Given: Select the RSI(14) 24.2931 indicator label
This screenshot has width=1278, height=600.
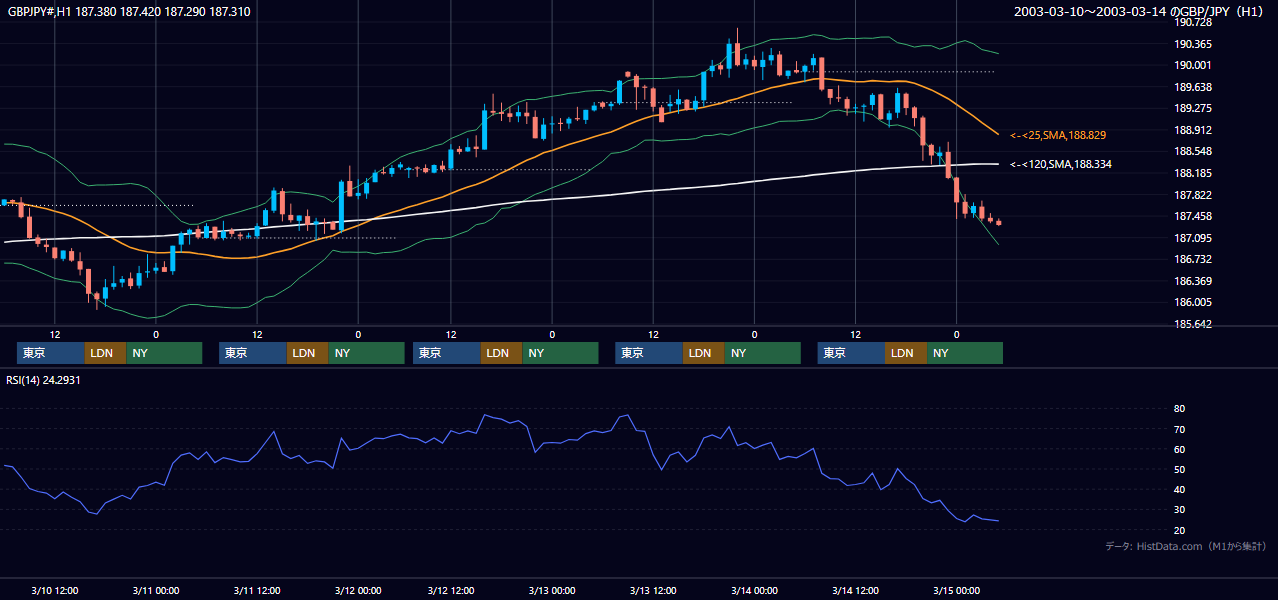Looking at the screenshot, I should (43, 380).
